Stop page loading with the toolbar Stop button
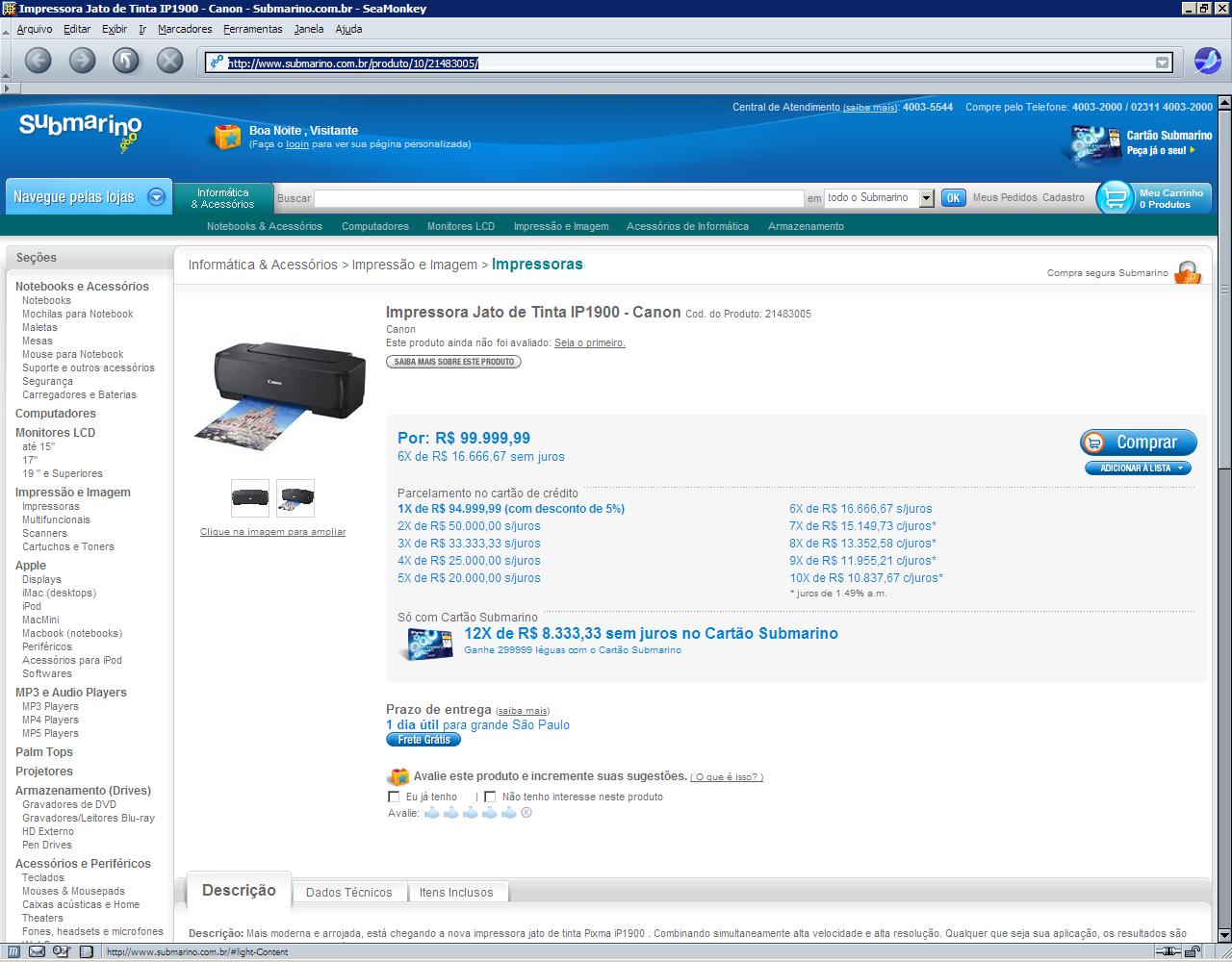Image resolution: width=1232 pixels, height=962 pixels. pos(170,61)
